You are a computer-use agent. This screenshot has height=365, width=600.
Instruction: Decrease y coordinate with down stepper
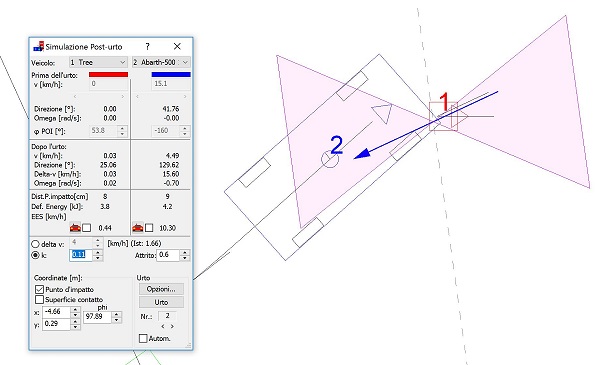pyautogui.click(x=76, y=327)
